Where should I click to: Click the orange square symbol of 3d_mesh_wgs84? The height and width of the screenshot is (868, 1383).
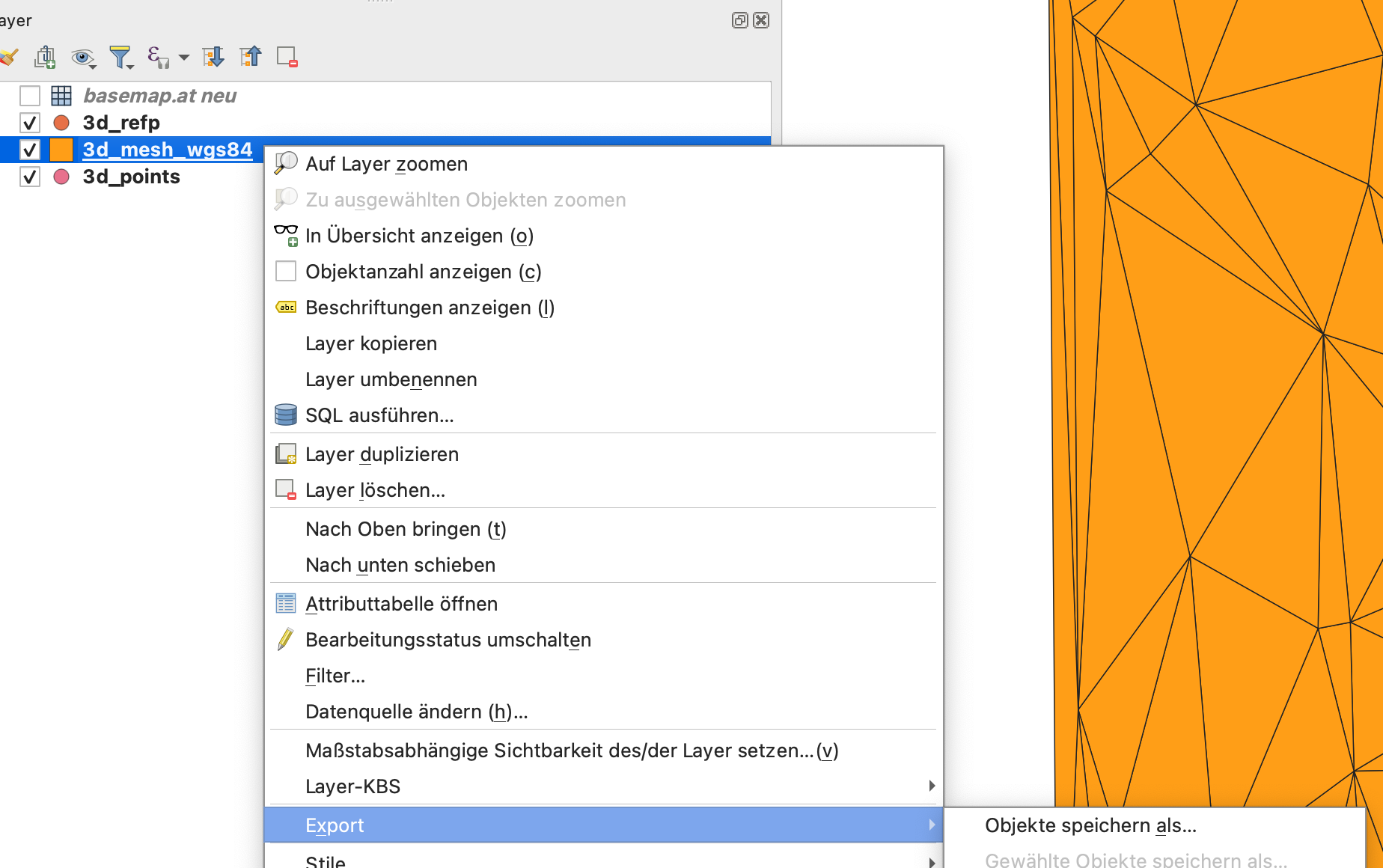coord(61,150)
